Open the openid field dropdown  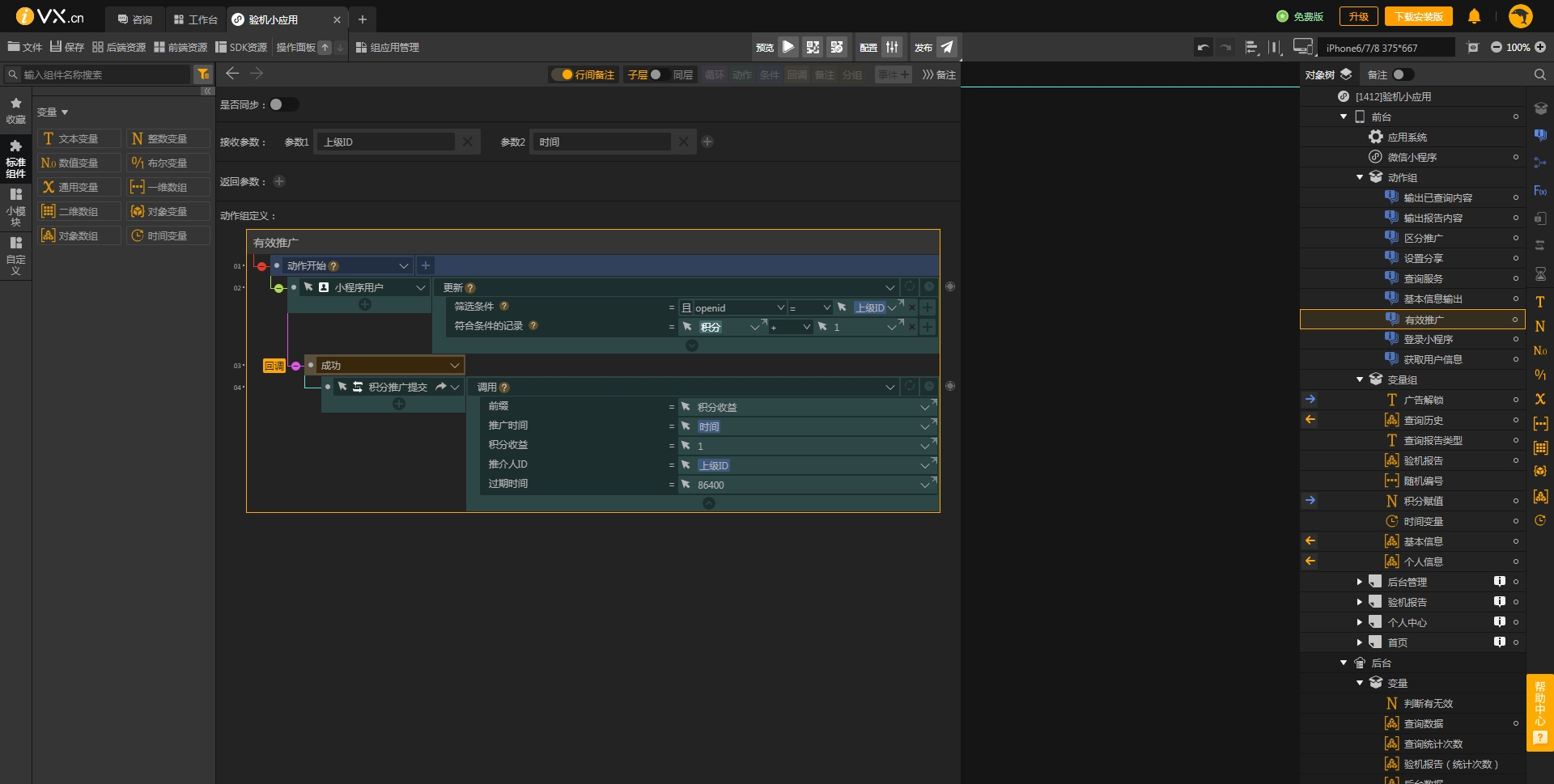781,307
